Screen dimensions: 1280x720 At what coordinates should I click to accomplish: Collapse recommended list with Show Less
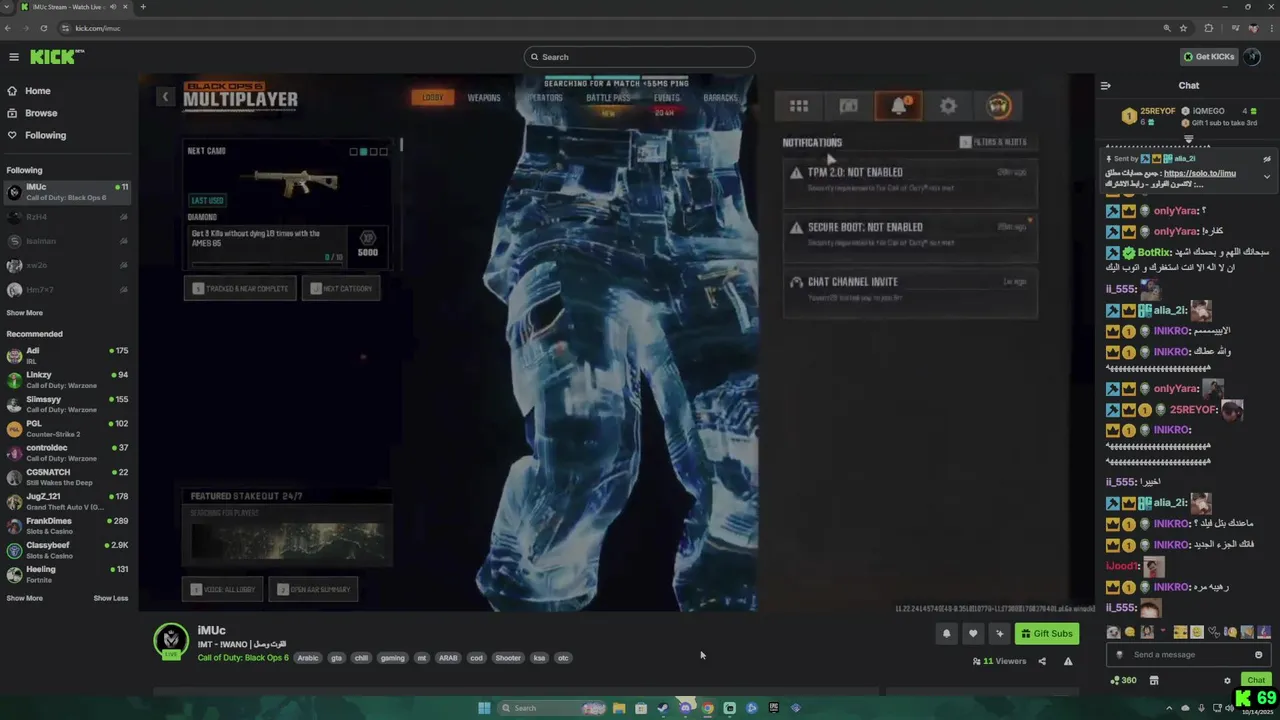(111, 598)
